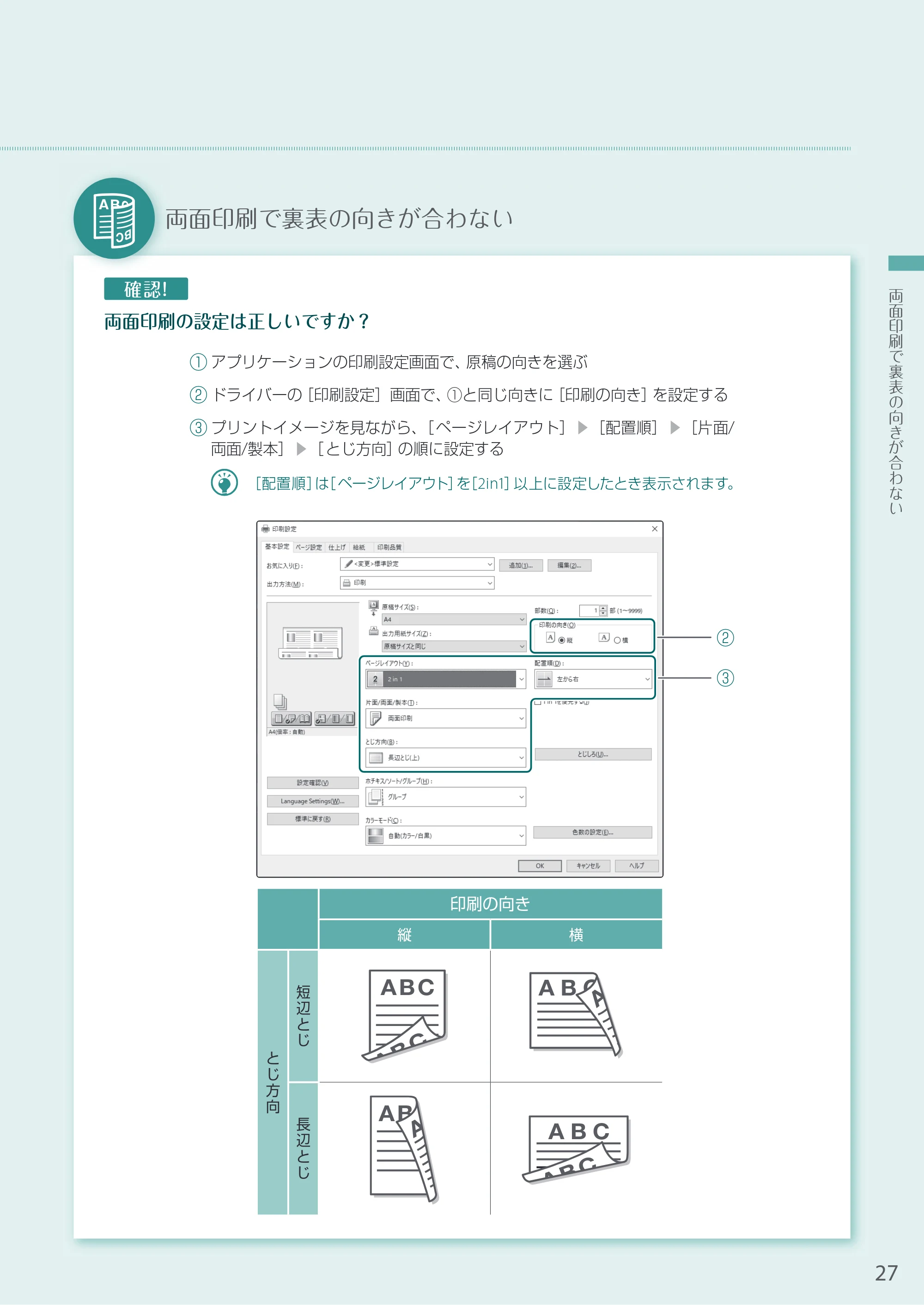924x1305 pixels.
Task: Open the カラーモード dropdown
Action: click(445, 836)
